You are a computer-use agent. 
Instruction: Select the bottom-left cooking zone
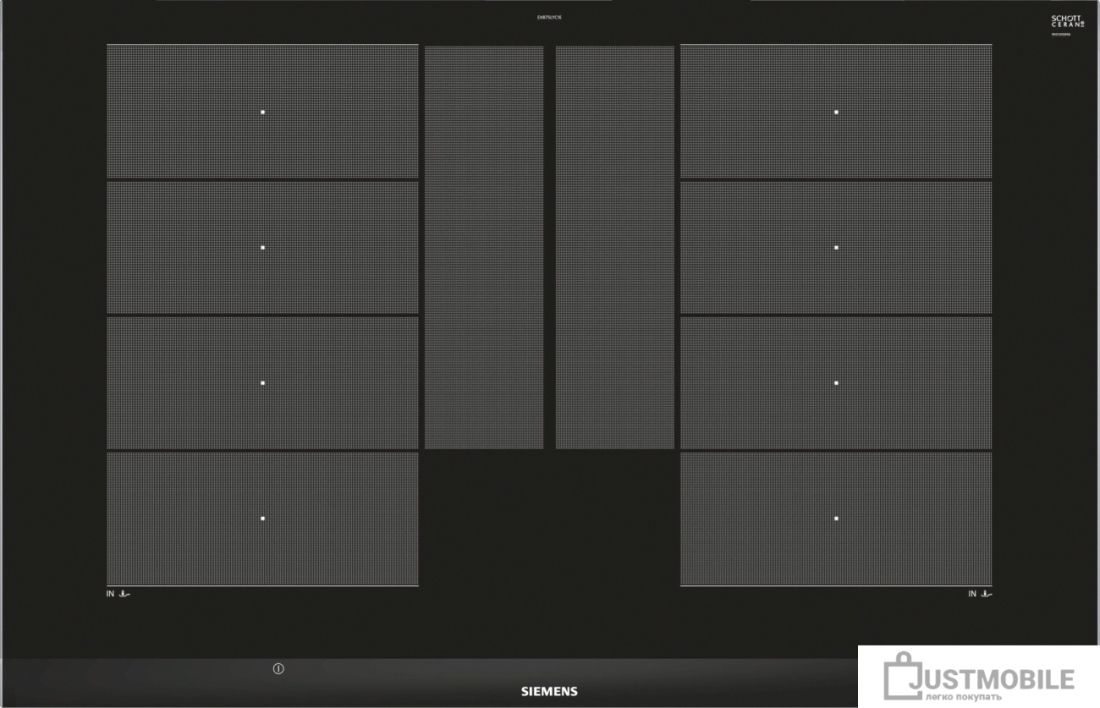pyautogui.click(x=262, y=518)
